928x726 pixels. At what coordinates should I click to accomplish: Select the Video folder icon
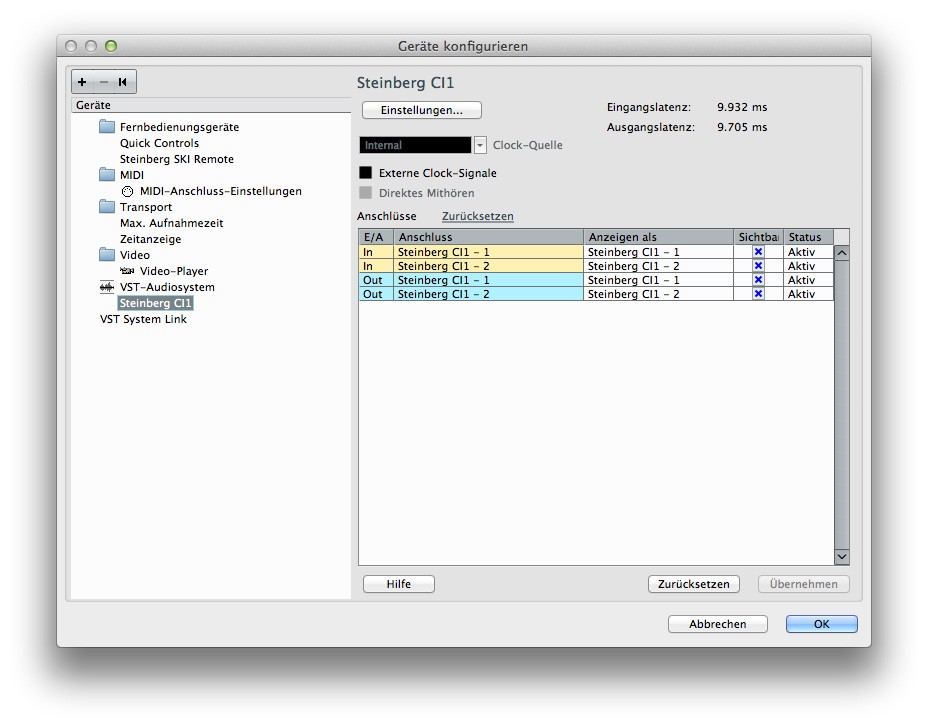(x=107, y=254)
